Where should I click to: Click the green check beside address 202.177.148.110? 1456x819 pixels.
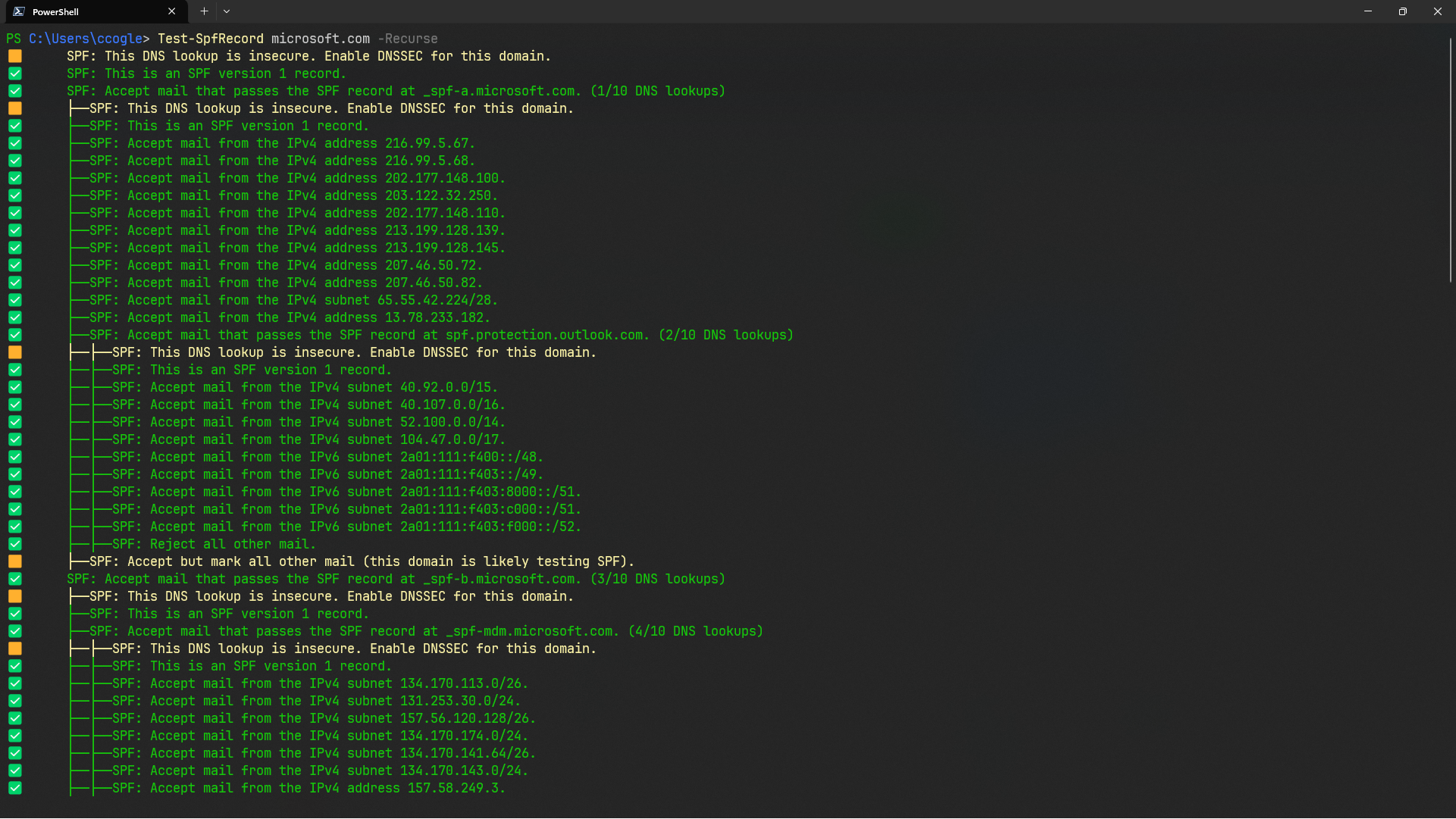click(x=15, y=213)
